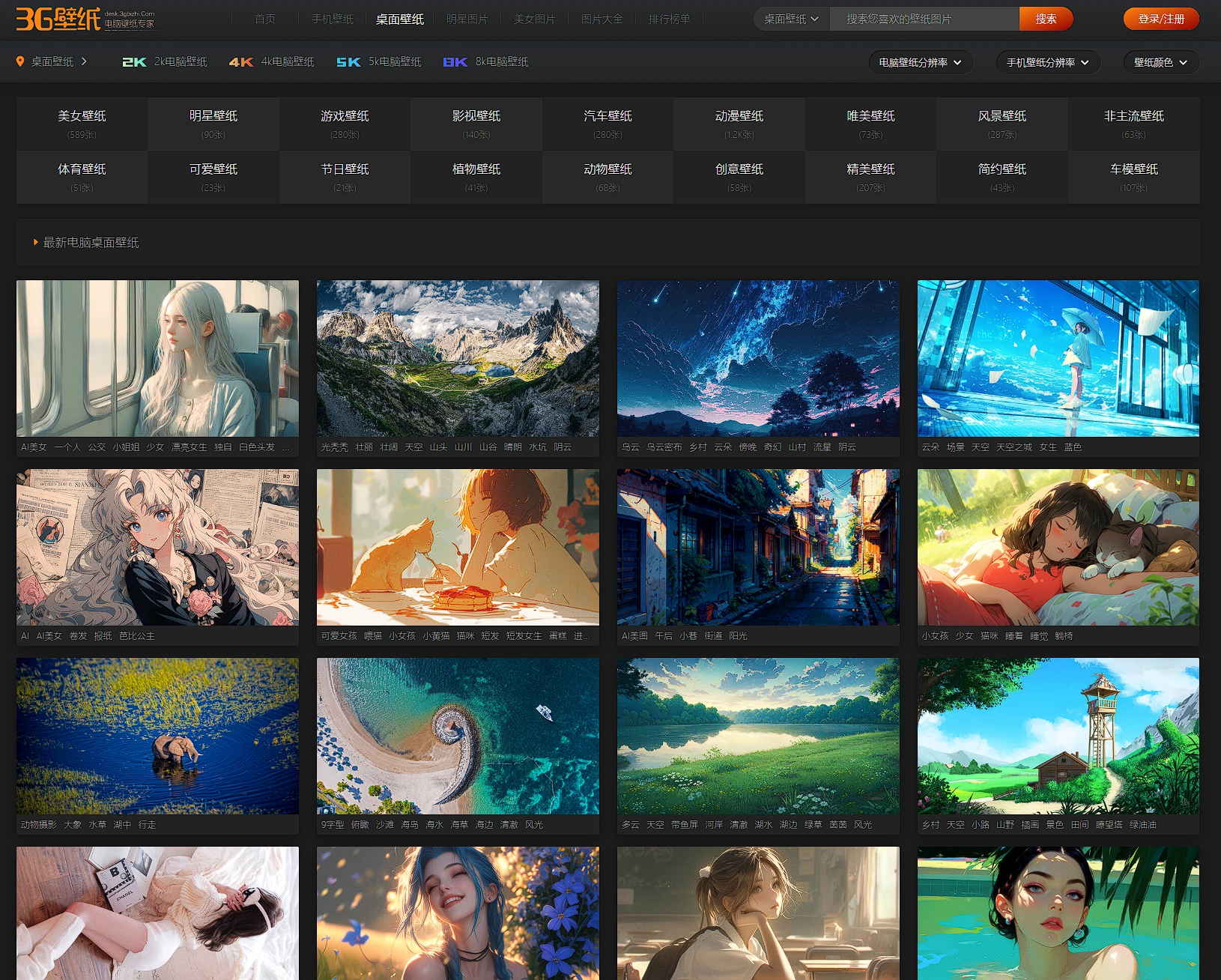
Task: Open the 桌面壁纸 search category selector
Action: pyautogui.click(x=791, y=19)
